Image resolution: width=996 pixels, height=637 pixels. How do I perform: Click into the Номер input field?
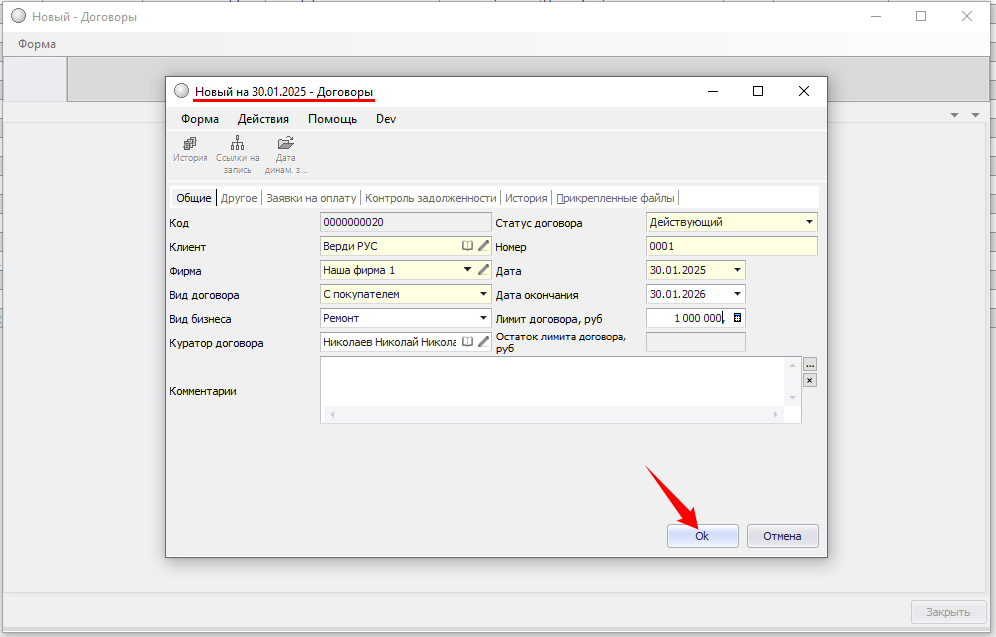click(x=731, y=246)
